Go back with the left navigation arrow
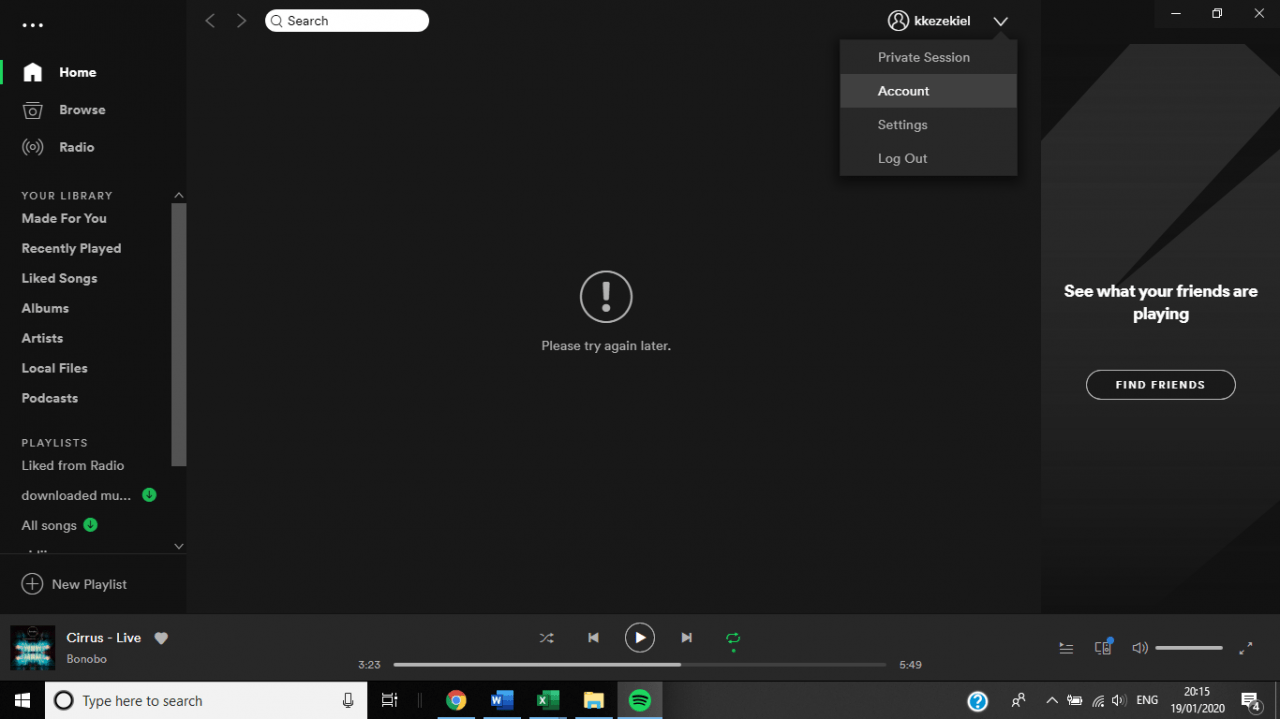 [x=210, y=20]
